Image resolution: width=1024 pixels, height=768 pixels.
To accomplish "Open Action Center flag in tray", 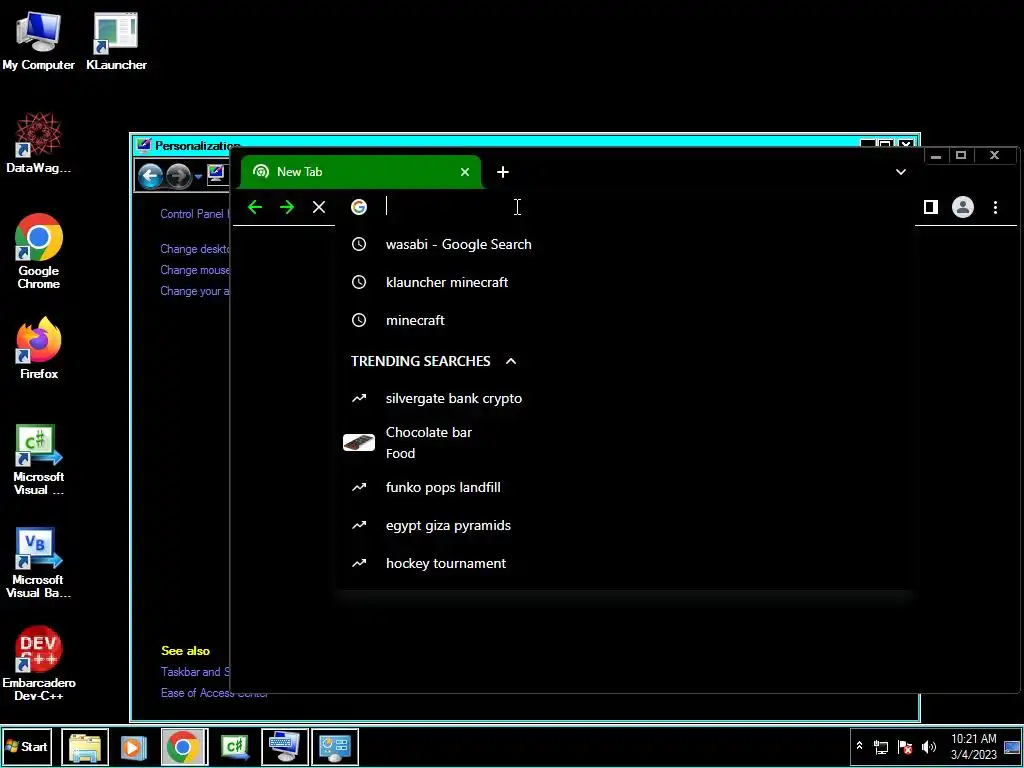I will tap(905, 747).
